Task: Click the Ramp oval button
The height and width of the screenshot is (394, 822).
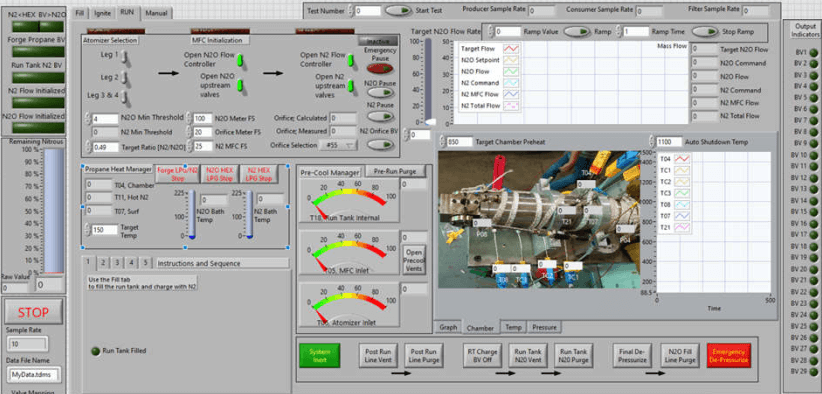Action: pos(577,31)
